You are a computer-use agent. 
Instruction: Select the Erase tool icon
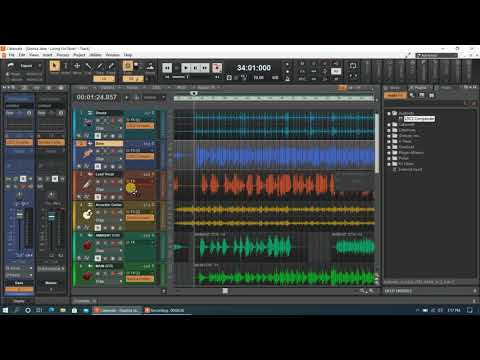pos(111,66)
